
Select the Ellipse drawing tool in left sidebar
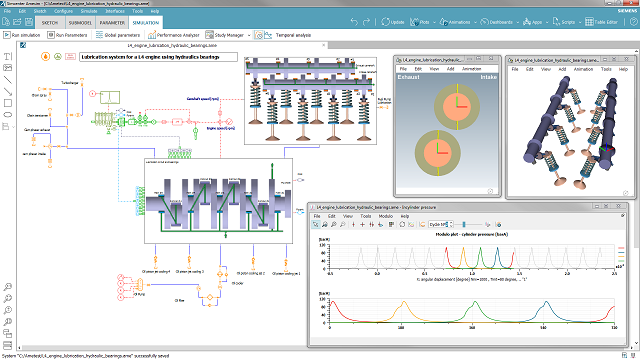point(7,115)
